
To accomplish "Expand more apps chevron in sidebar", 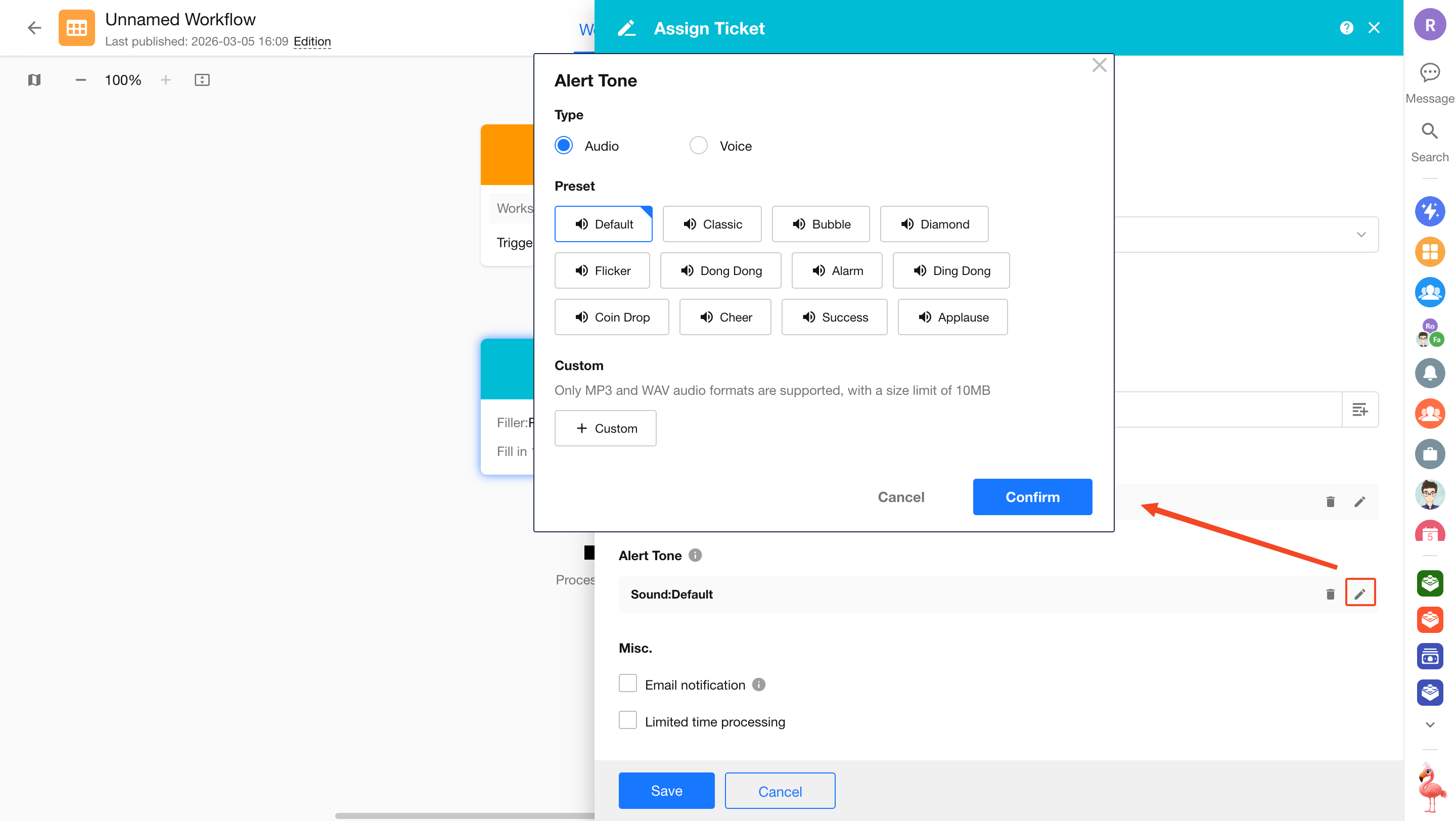I will click(x=1429, y=724).
